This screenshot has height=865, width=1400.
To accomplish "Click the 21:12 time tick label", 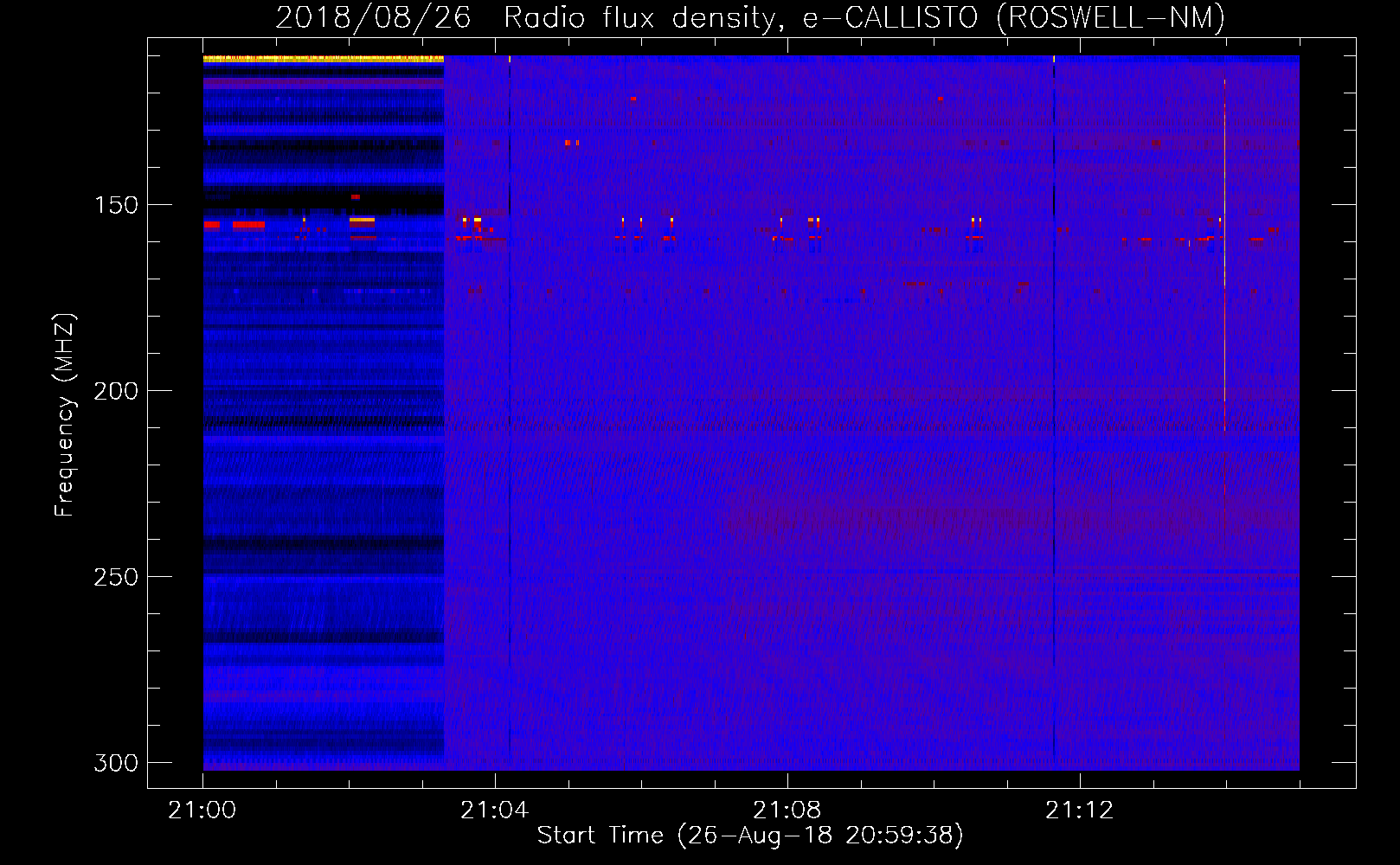I will coord(1079,811).
